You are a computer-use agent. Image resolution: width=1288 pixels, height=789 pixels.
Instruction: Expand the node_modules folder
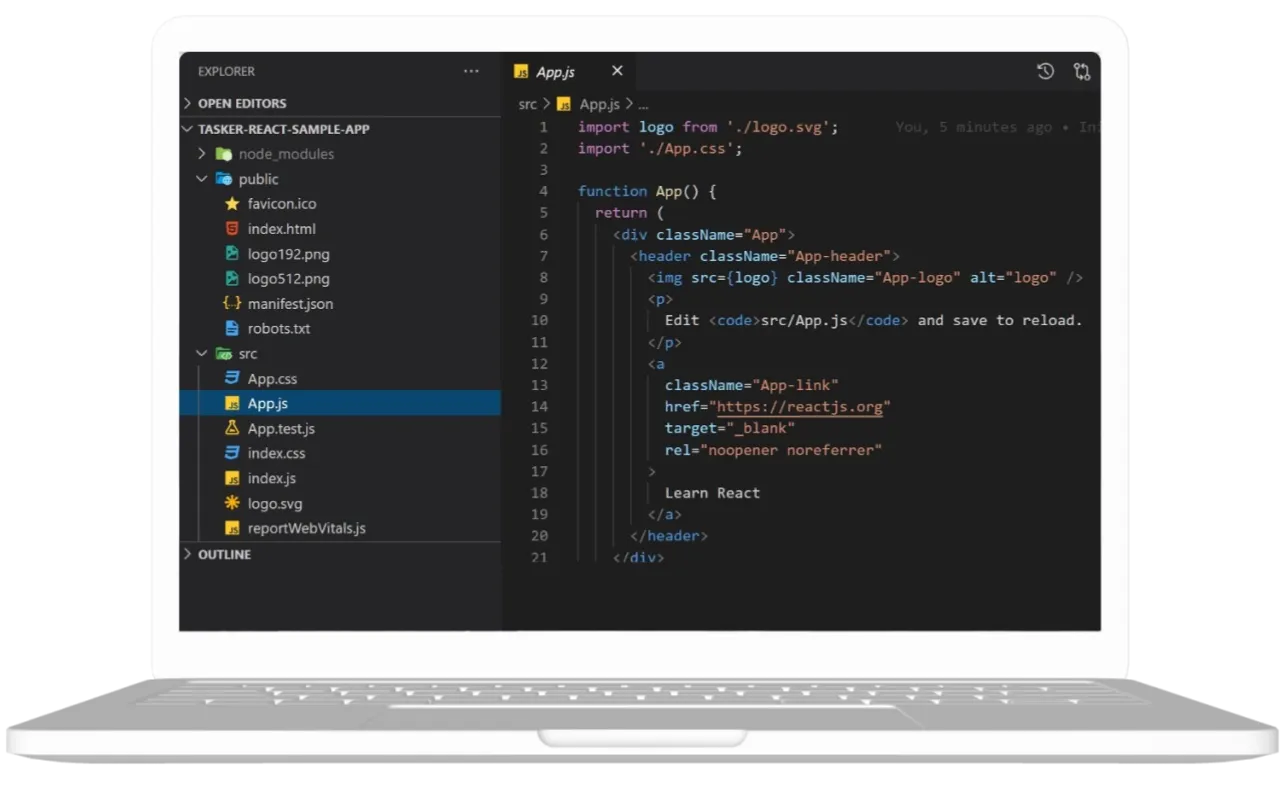pos(286,154)
